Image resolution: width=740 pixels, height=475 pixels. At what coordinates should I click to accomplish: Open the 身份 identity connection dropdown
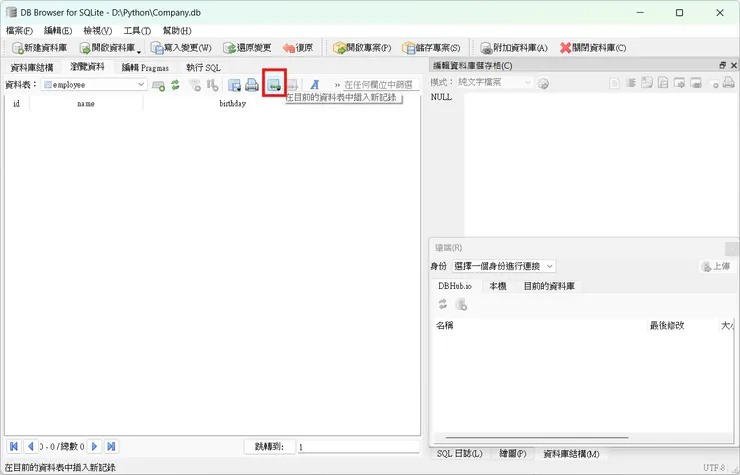504,266
